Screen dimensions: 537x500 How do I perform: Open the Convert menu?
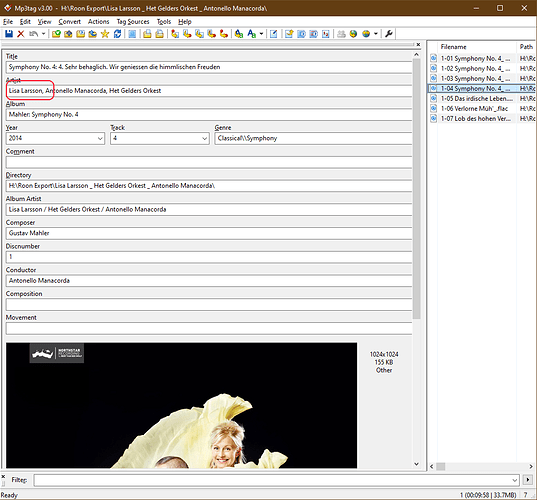(x=70, y=22)
